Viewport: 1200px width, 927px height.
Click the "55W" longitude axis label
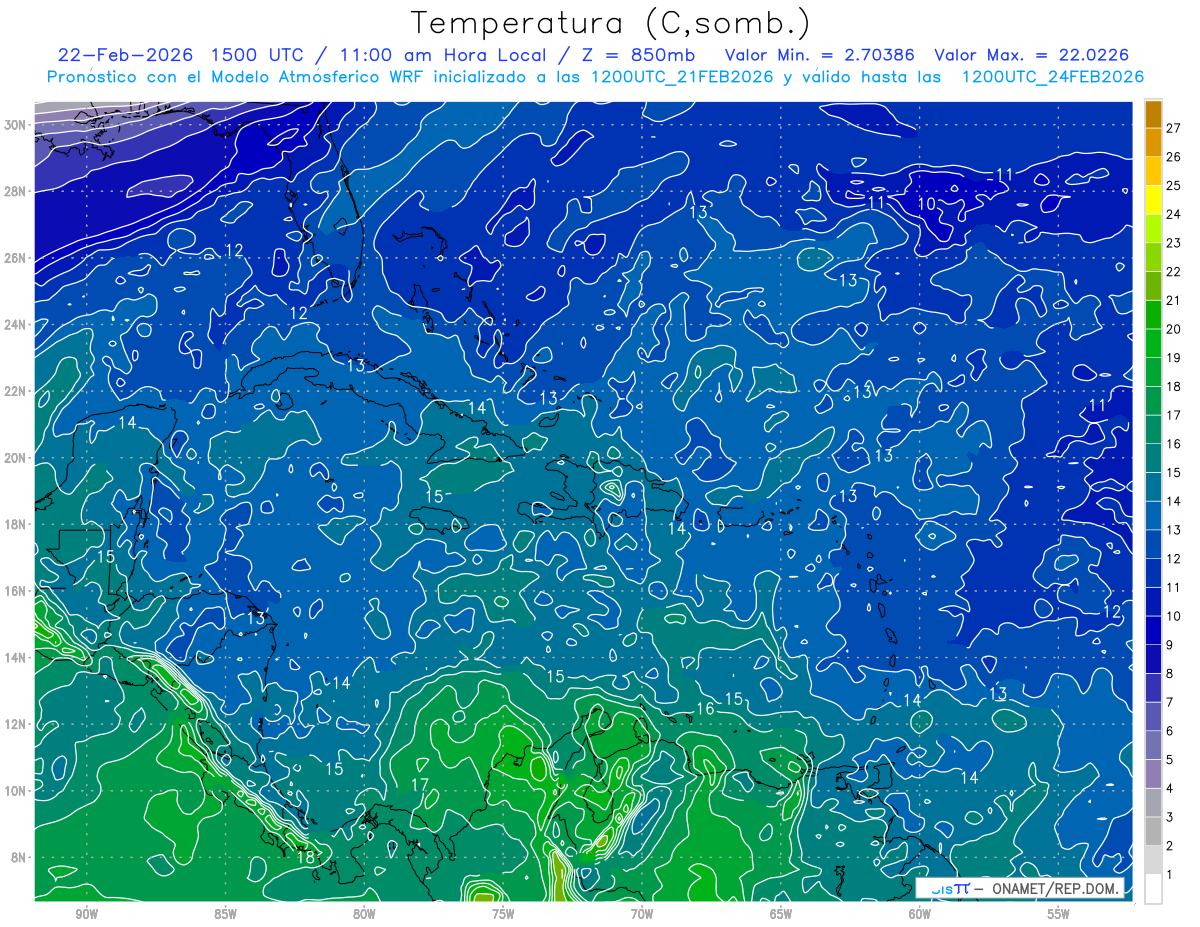(x=1059, y=914)
